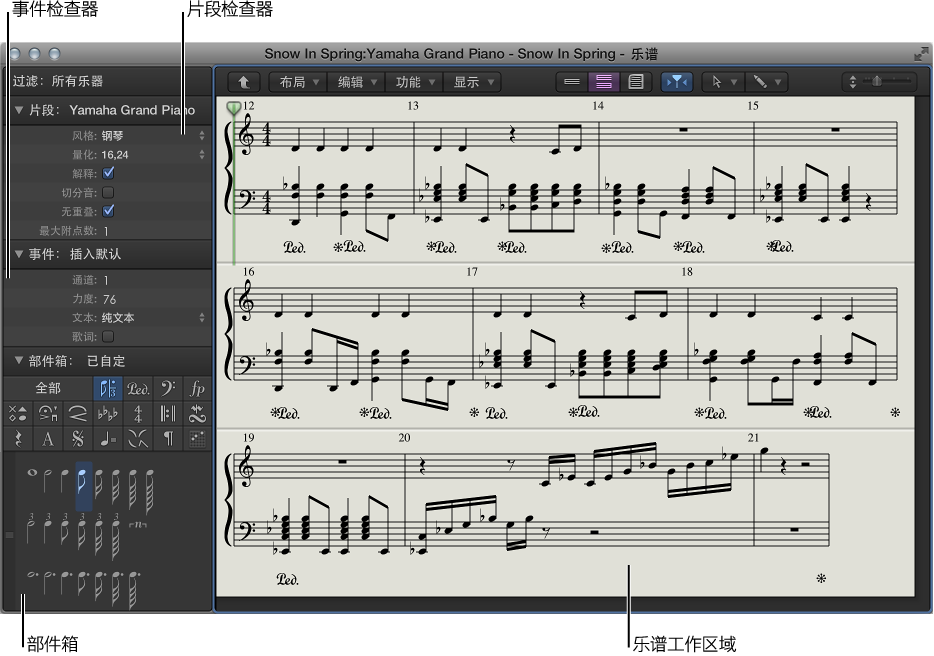Screen dimensions: 934x656
Task: Select the fp dynamics group
Action: [197, 389]
